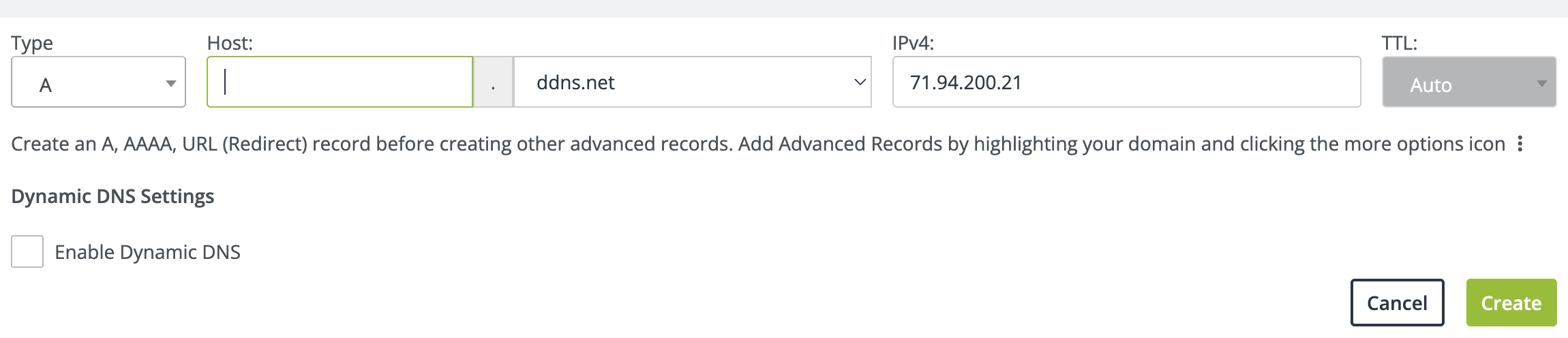Screen dimensions: 1568x338
Task: Click the more options three-dot icon
Action: click(1520, 144)
